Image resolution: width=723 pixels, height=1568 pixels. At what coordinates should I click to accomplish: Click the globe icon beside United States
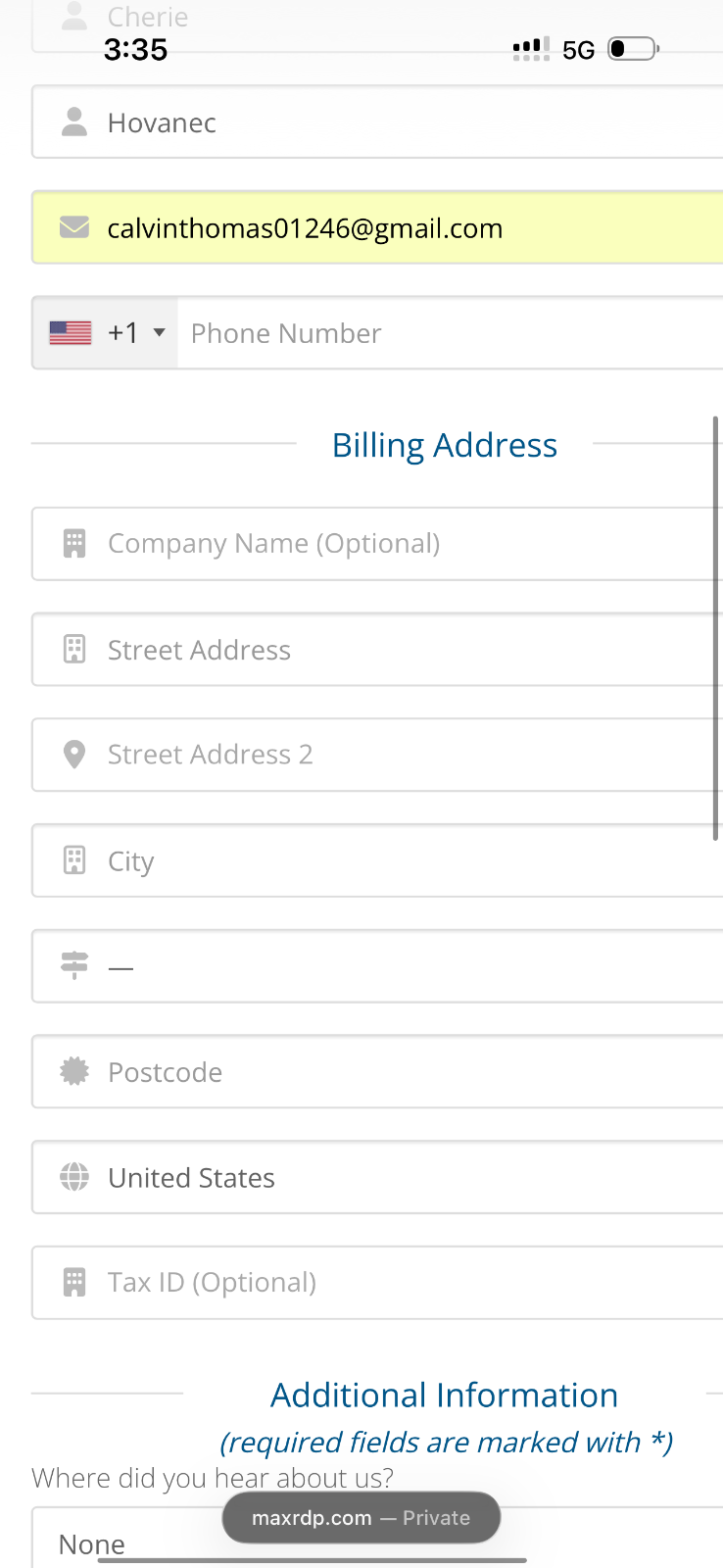click(x=74, y=1177)
